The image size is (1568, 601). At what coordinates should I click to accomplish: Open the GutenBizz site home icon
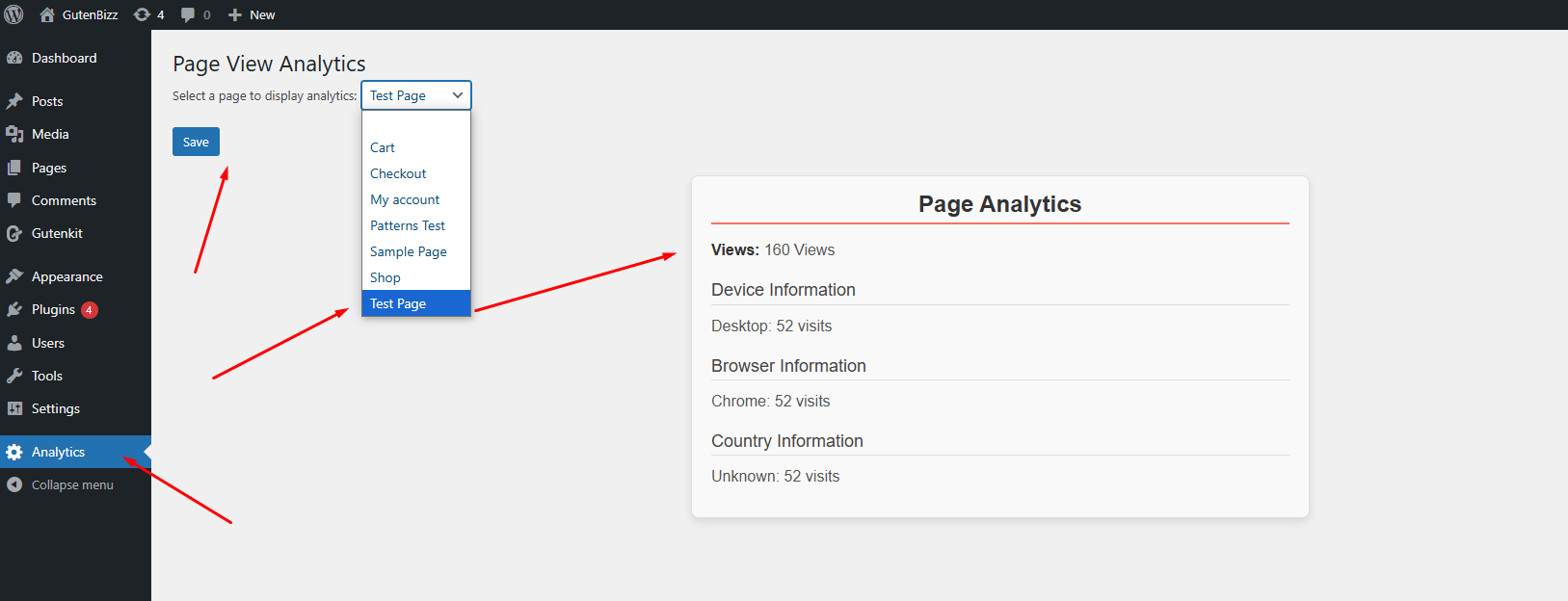point(47,14)
